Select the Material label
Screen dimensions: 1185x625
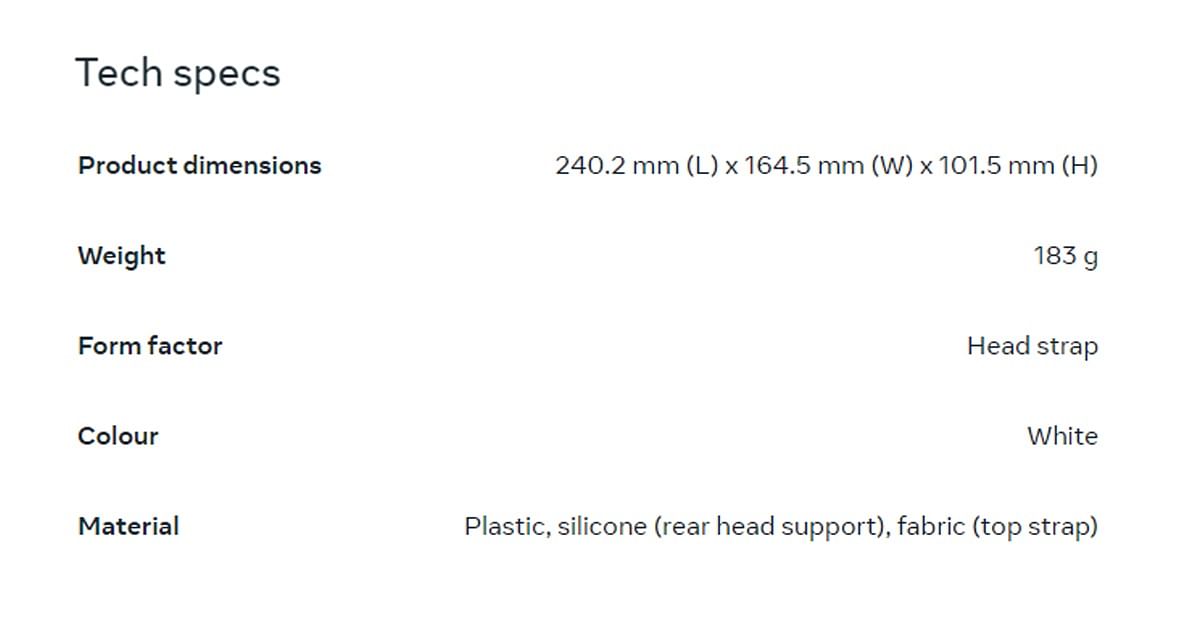pos(128,526)
